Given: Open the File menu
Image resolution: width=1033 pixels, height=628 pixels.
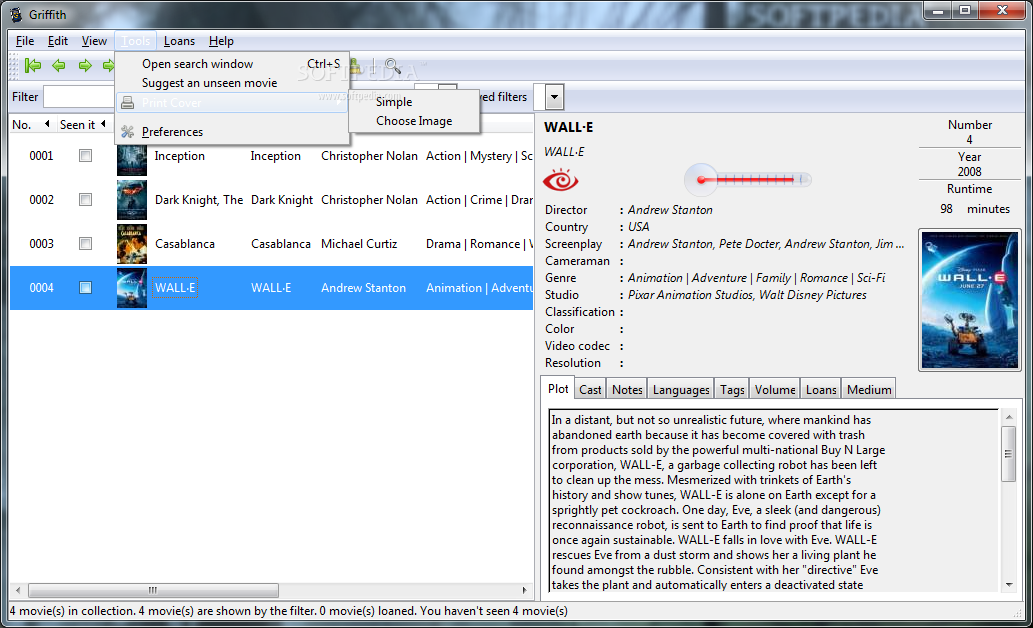Looking at the screenshot, I should coord(25,41).
